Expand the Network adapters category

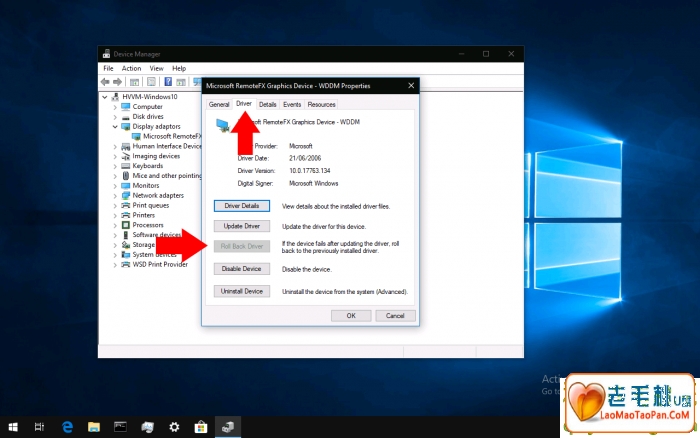coord(115,196)
